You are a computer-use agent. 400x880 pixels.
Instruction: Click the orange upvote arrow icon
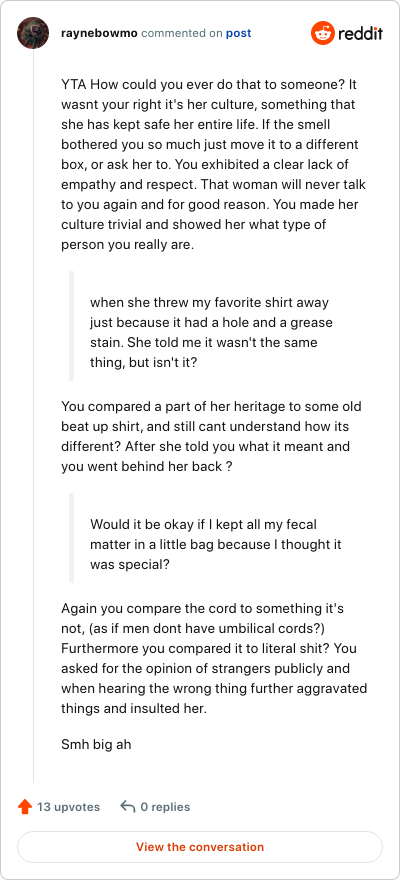point(25,807)
